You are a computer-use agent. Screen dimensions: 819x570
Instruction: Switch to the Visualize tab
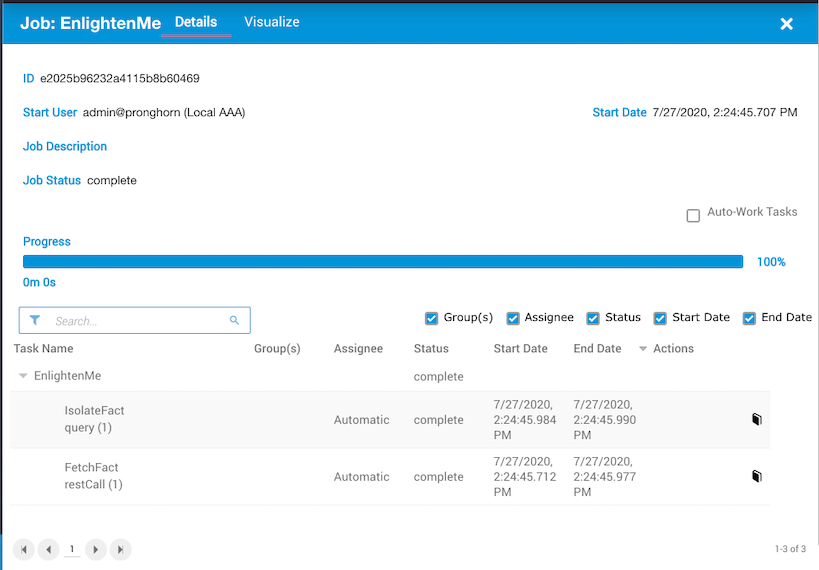pyautogui.click(x=272, y=22)
